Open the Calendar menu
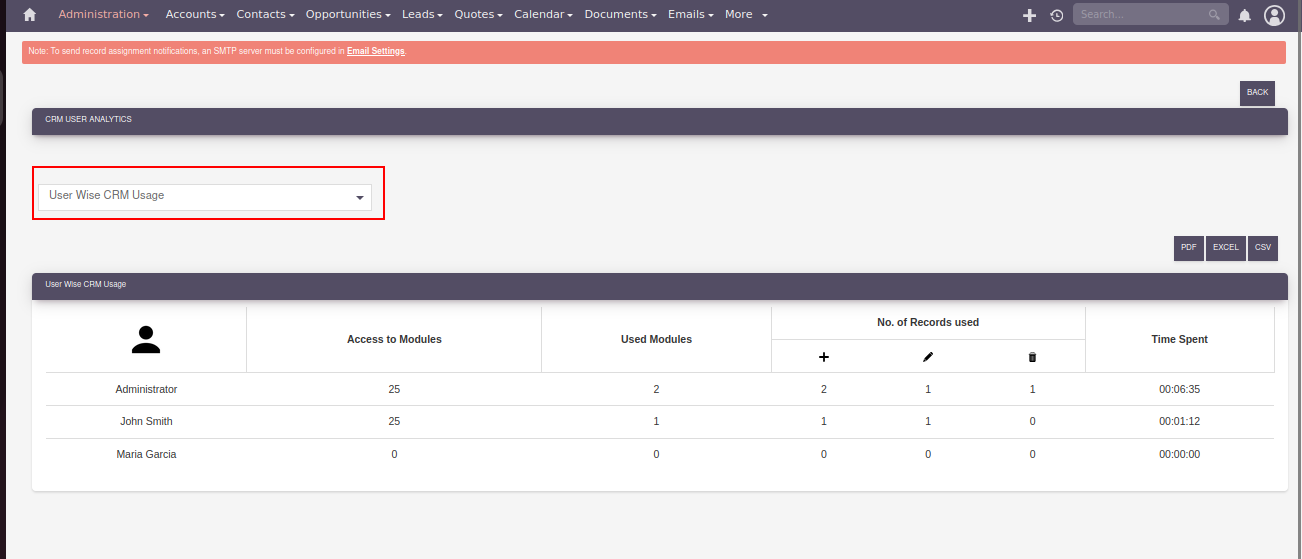This screenshot has height=559, width=1302. click(543, 15)
